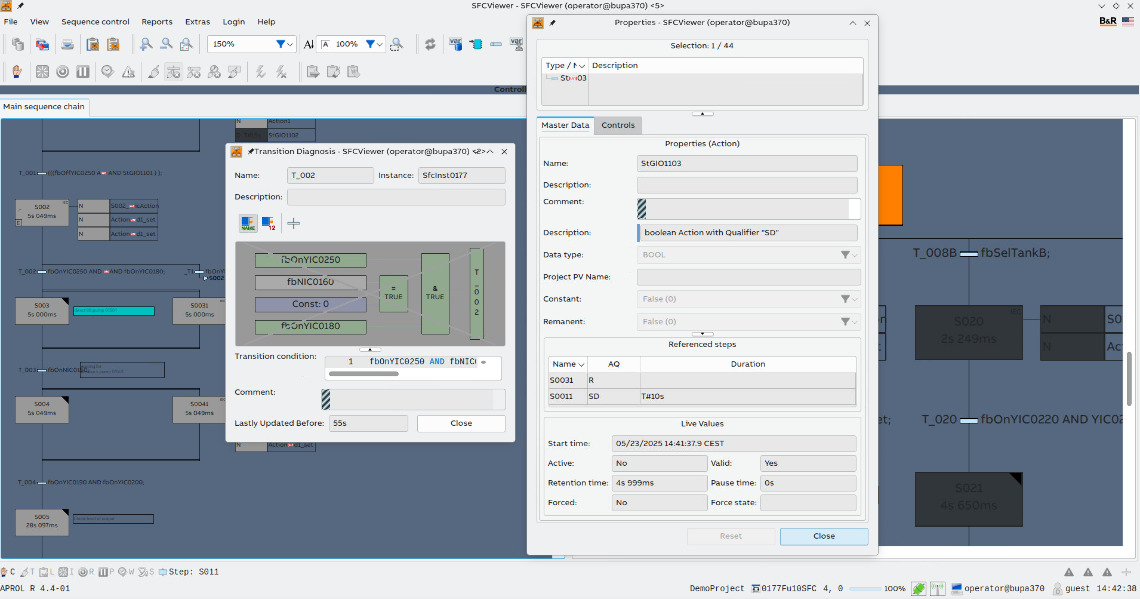
Task: Click the printer icon in the toolbar
Action: pos(66,44)
